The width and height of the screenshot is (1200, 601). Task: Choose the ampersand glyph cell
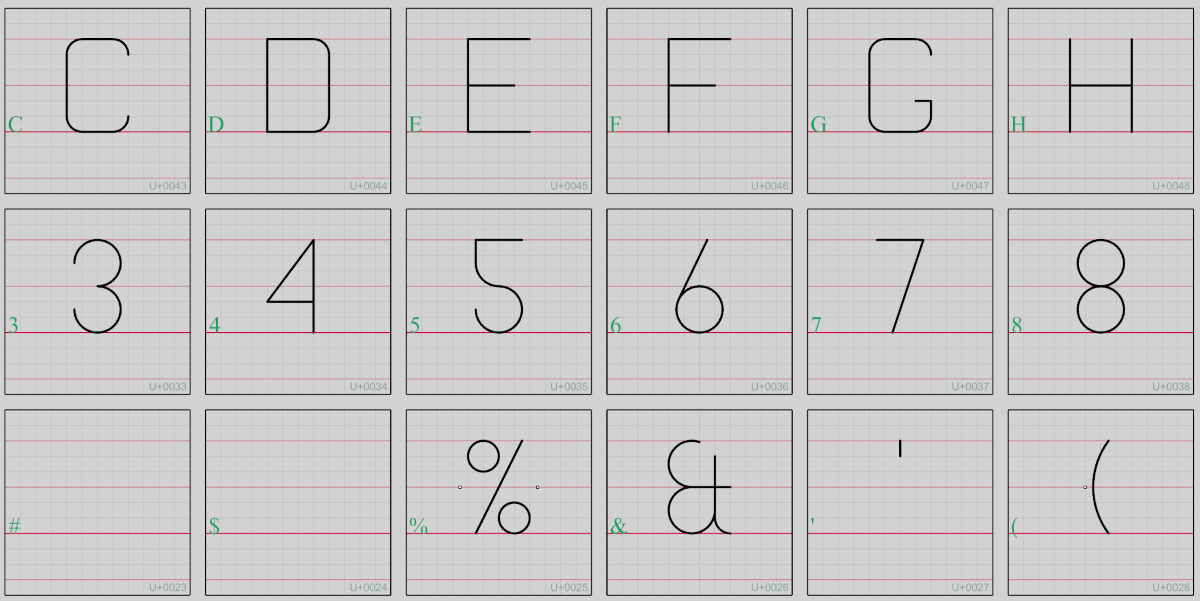tap(699, 502)
